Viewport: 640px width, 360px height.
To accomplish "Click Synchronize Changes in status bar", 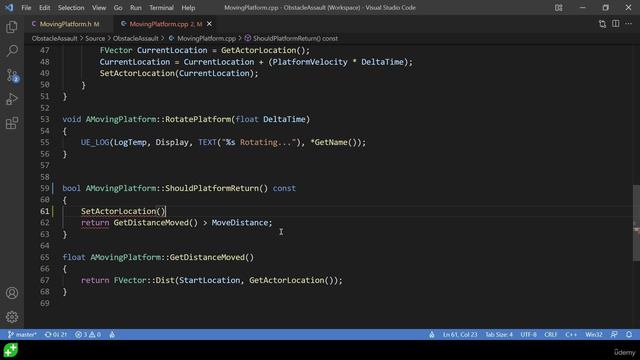I will tap(56, 334).
